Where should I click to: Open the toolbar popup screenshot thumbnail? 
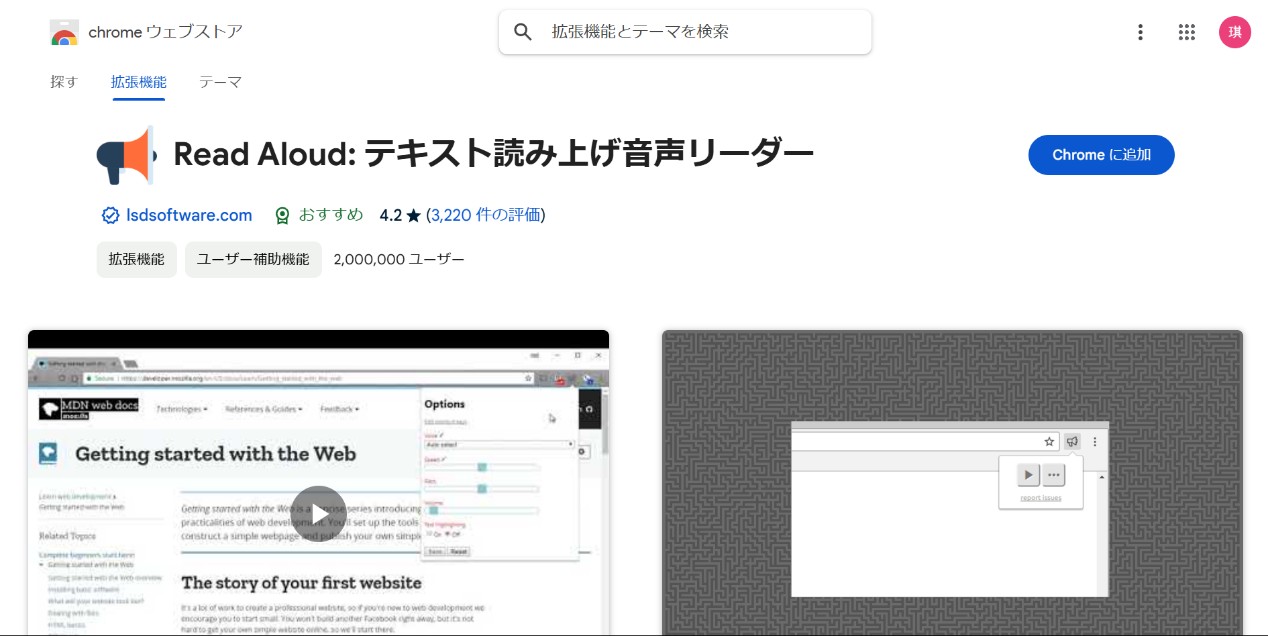(952, 483)
